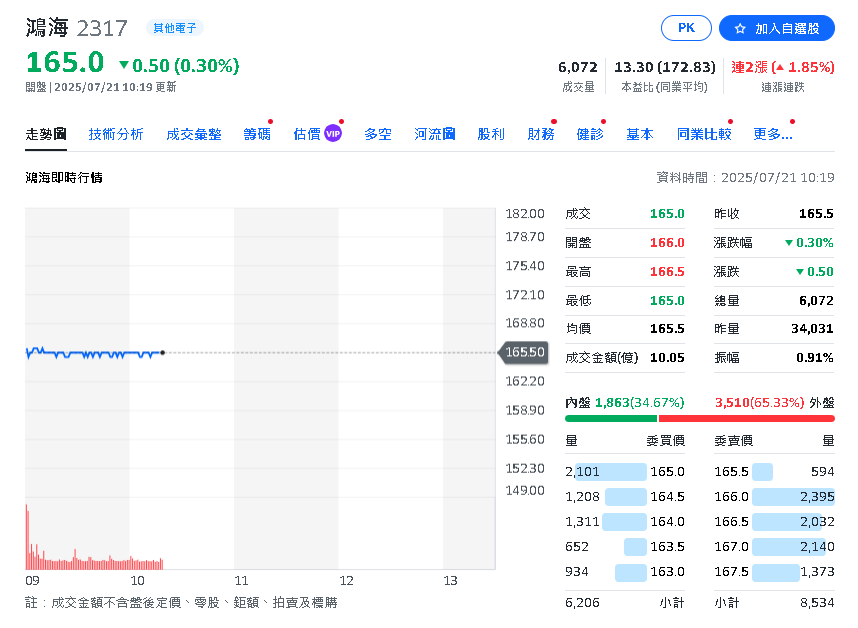Click the 166.0 ask price
This screenshot has width=858, height=628.
732,497
